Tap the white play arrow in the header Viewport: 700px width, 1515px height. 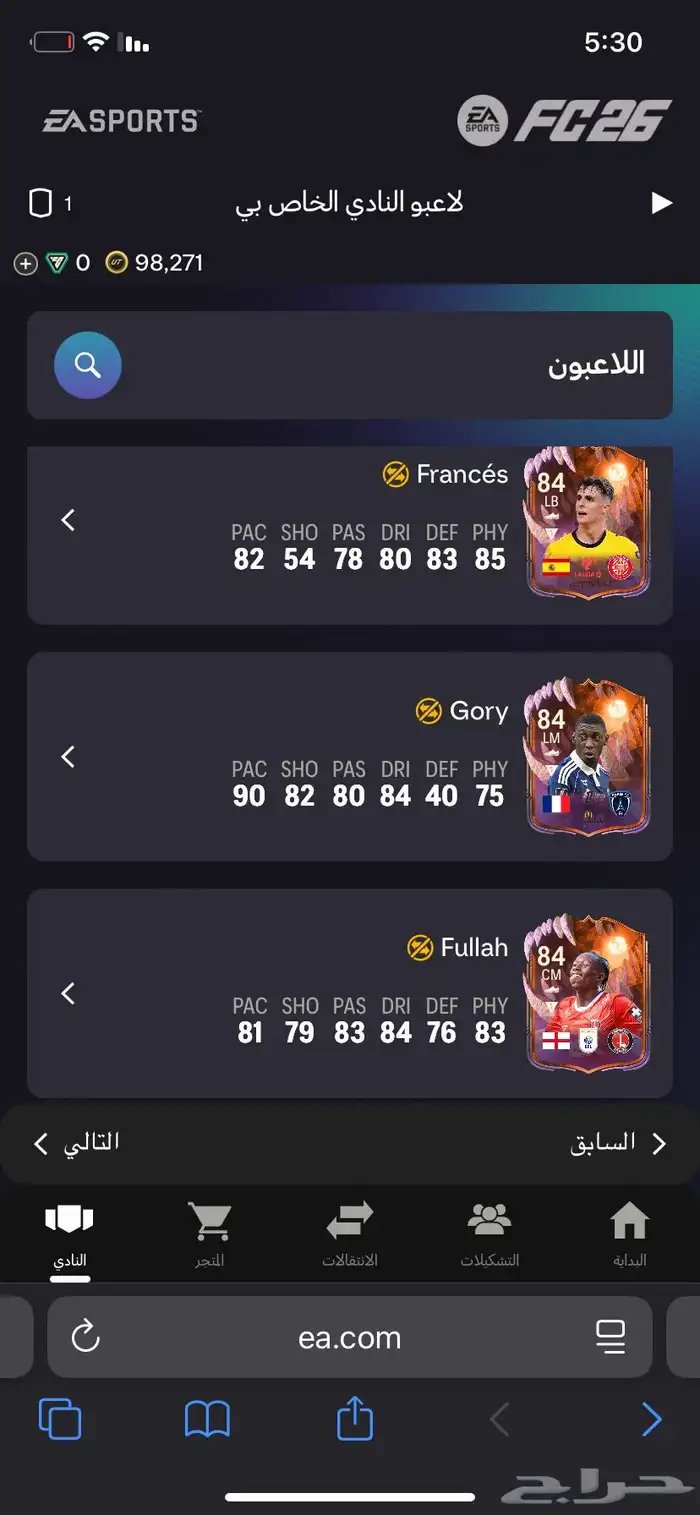(661, 203)
